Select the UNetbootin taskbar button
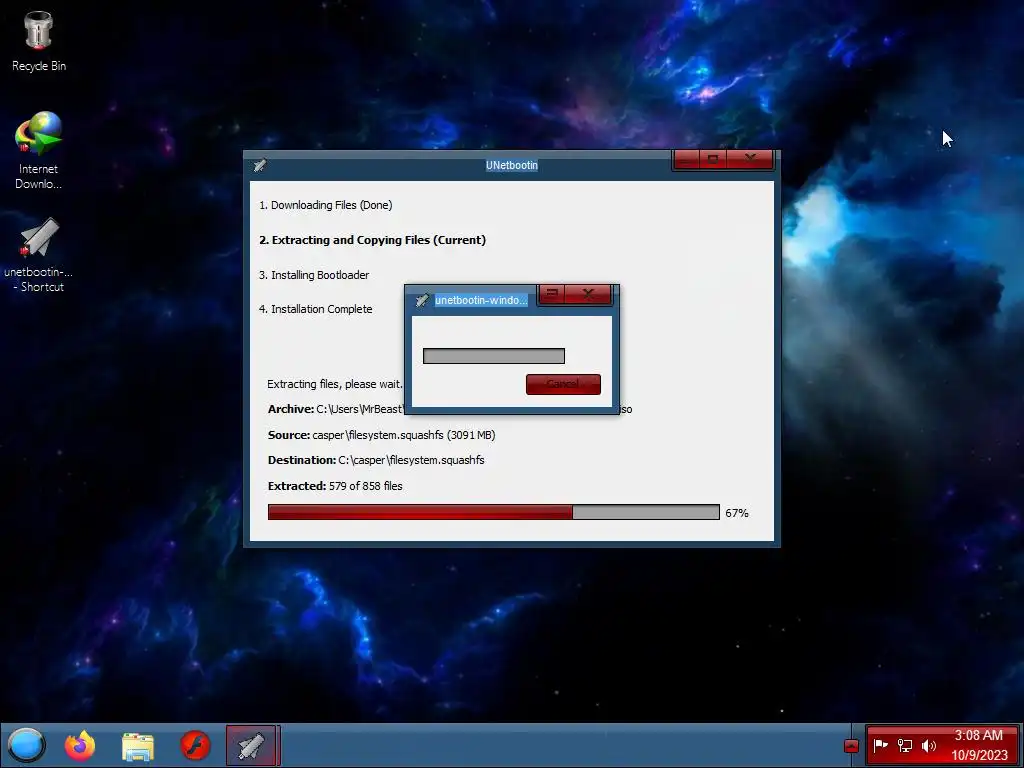Viewport: 1024px width, 768px height. (252, 745)
